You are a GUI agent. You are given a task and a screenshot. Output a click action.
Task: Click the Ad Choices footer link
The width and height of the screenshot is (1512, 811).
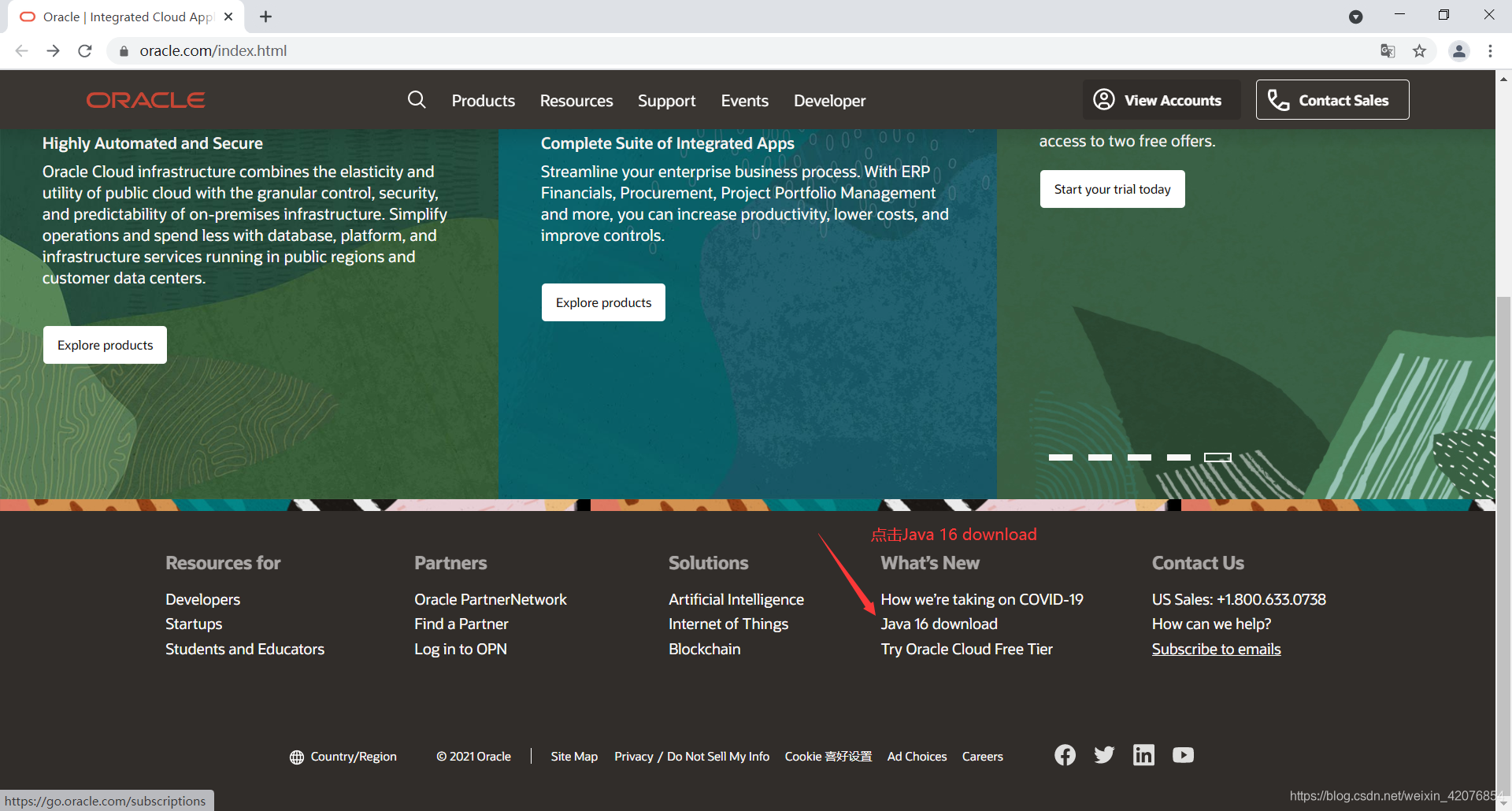917,757
